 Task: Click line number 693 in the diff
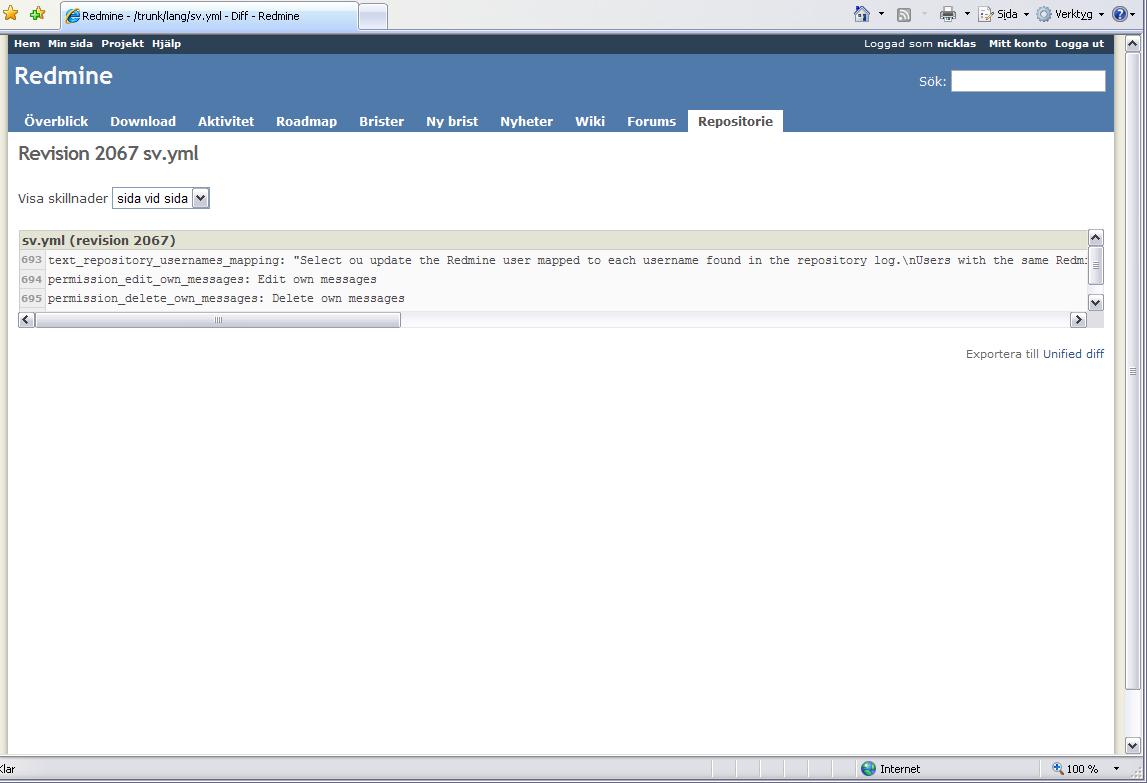pyautogui.click(x=31, y=260)
